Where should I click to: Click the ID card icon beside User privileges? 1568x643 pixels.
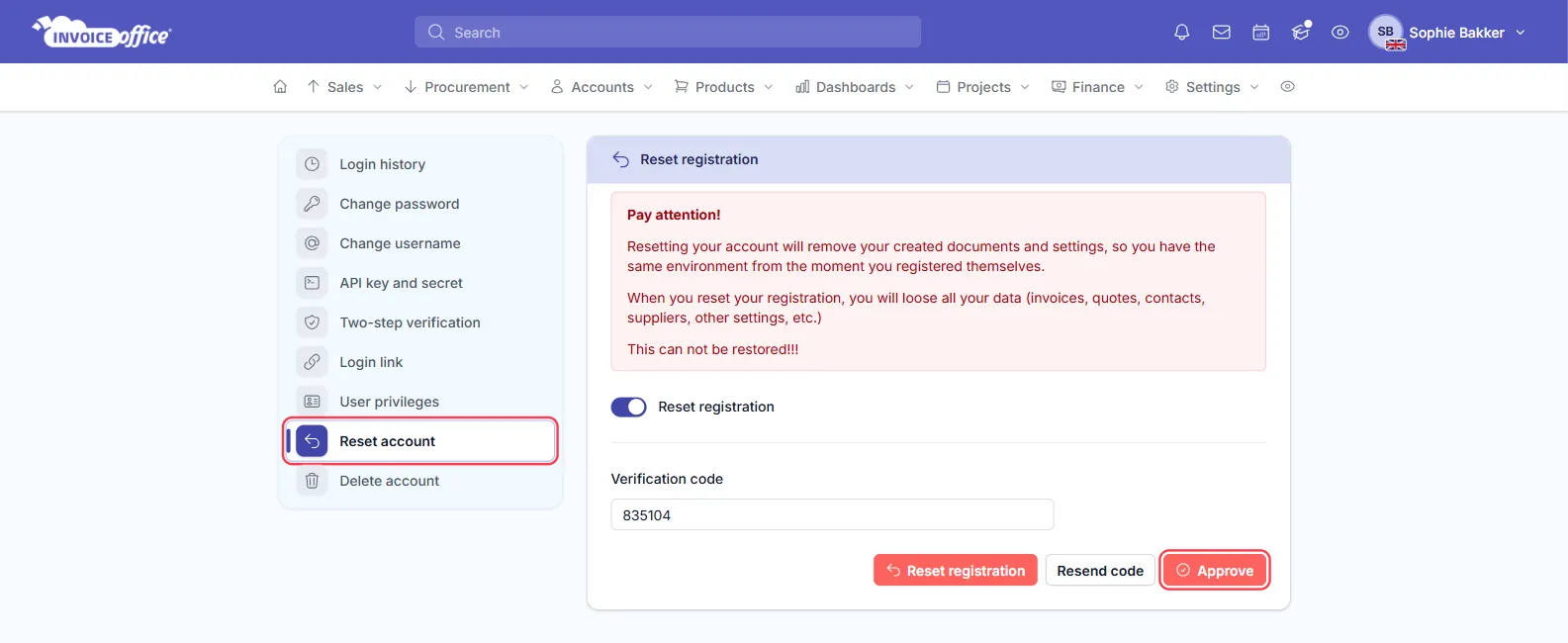312,402
